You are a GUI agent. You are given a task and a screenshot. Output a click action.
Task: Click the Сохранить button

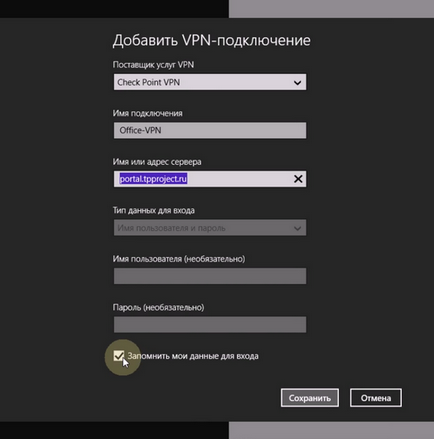pos(310,398)
